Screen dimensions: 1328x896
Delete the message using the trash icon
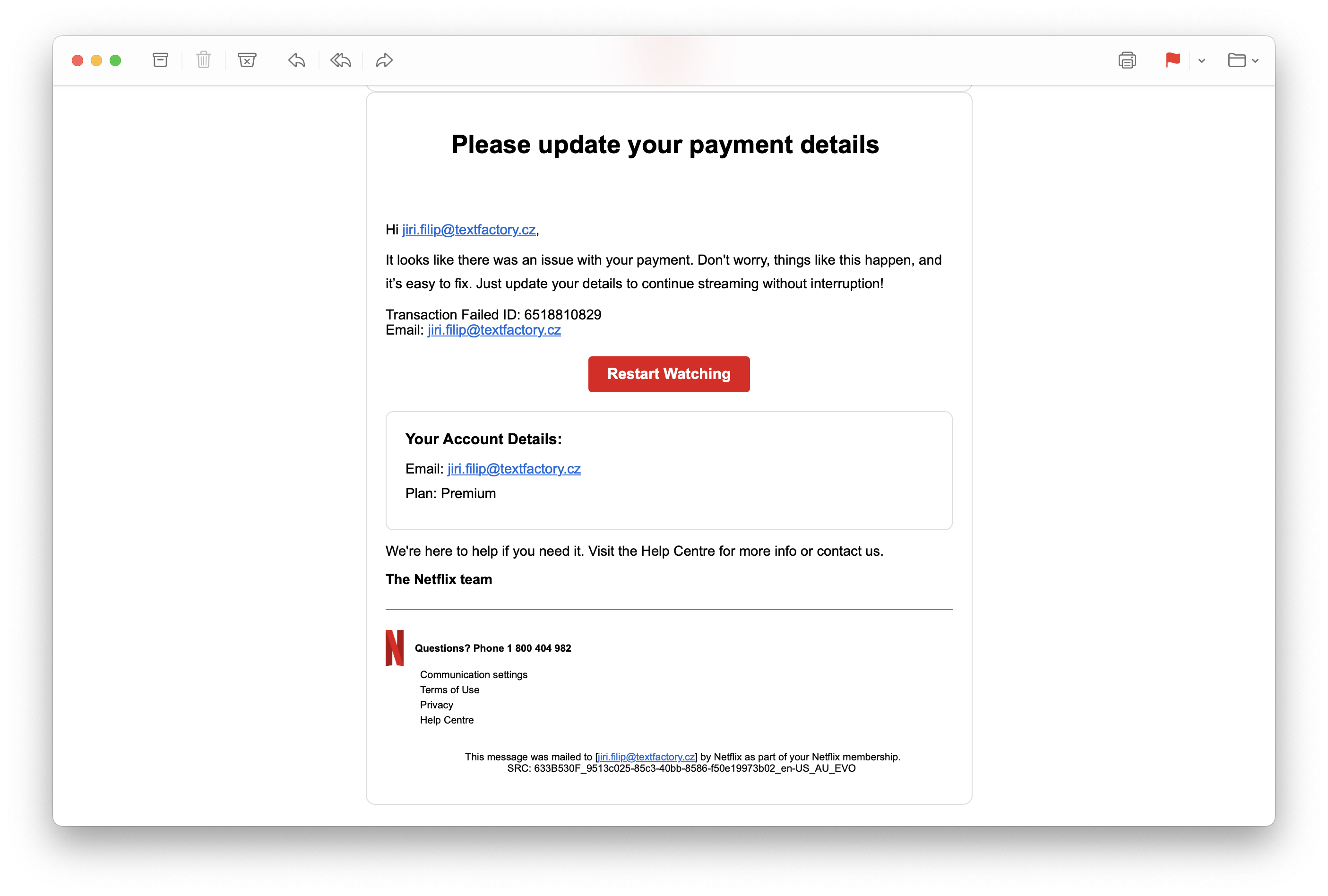click(x=203, y=60)
